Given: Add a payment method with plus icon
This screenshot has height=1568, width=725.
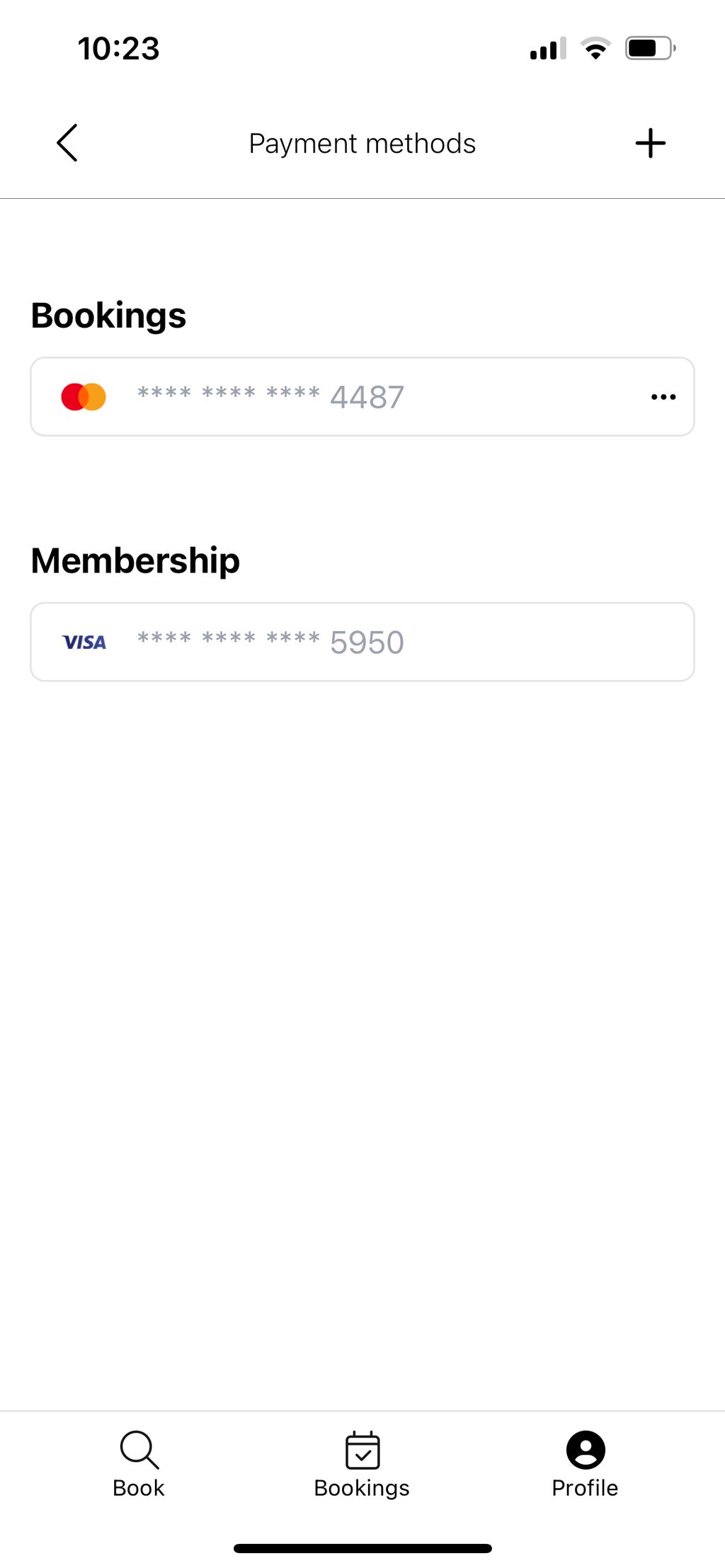Looking at the screenshot, I should (x=650, y=143).
